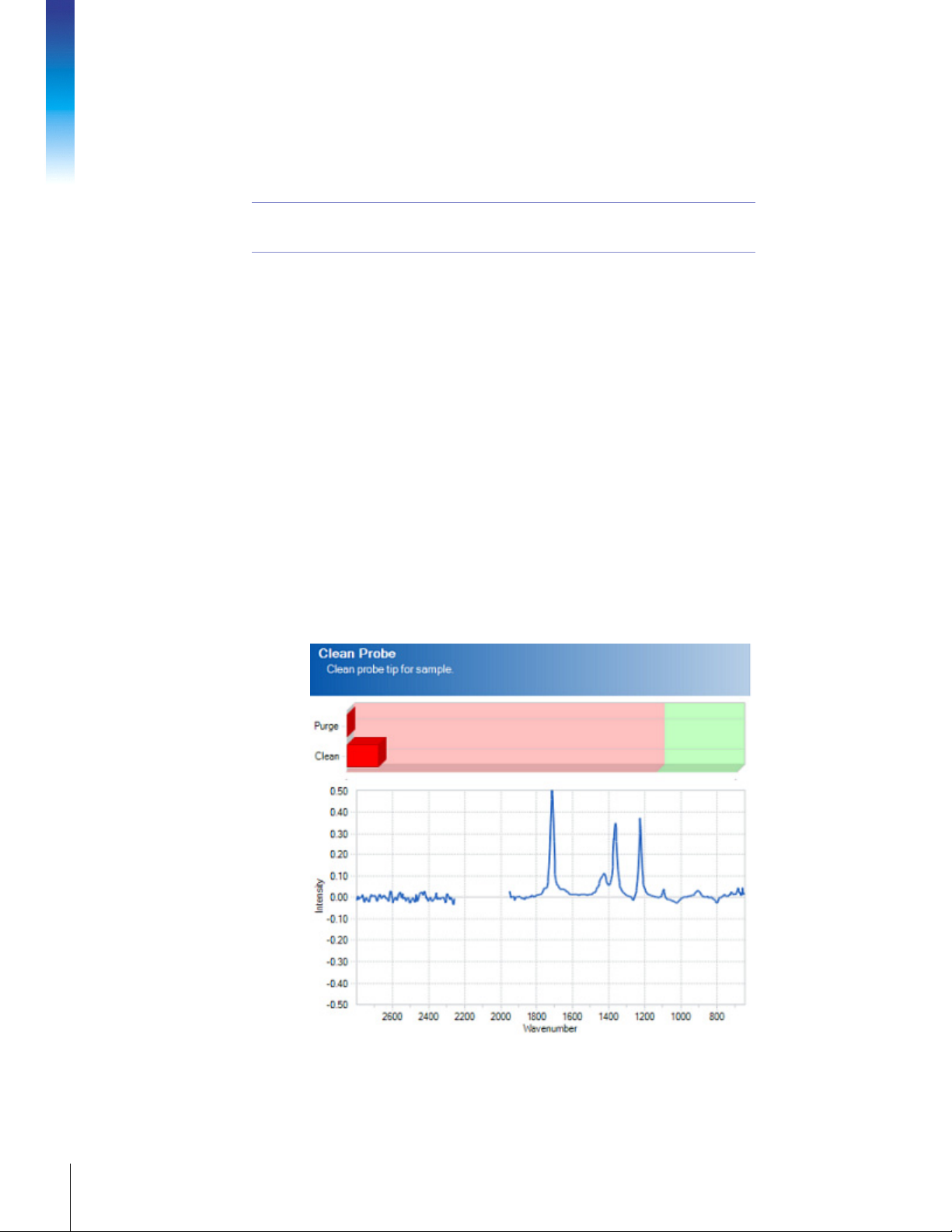Click the -0.20 intensity axis value

(x=337, y=940)
